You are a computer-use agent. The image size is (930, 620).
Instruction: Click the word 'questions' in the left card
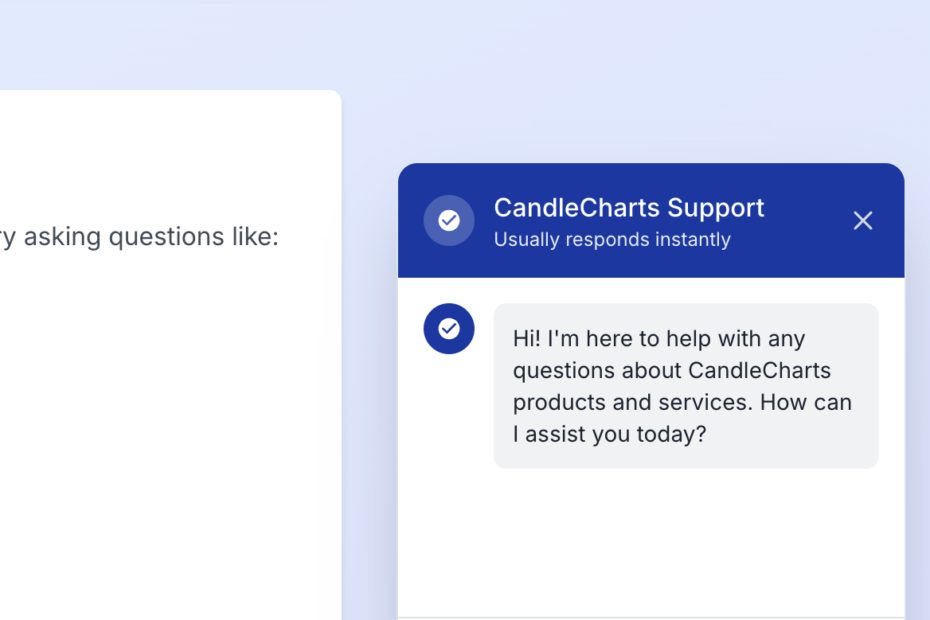(166, 237)
